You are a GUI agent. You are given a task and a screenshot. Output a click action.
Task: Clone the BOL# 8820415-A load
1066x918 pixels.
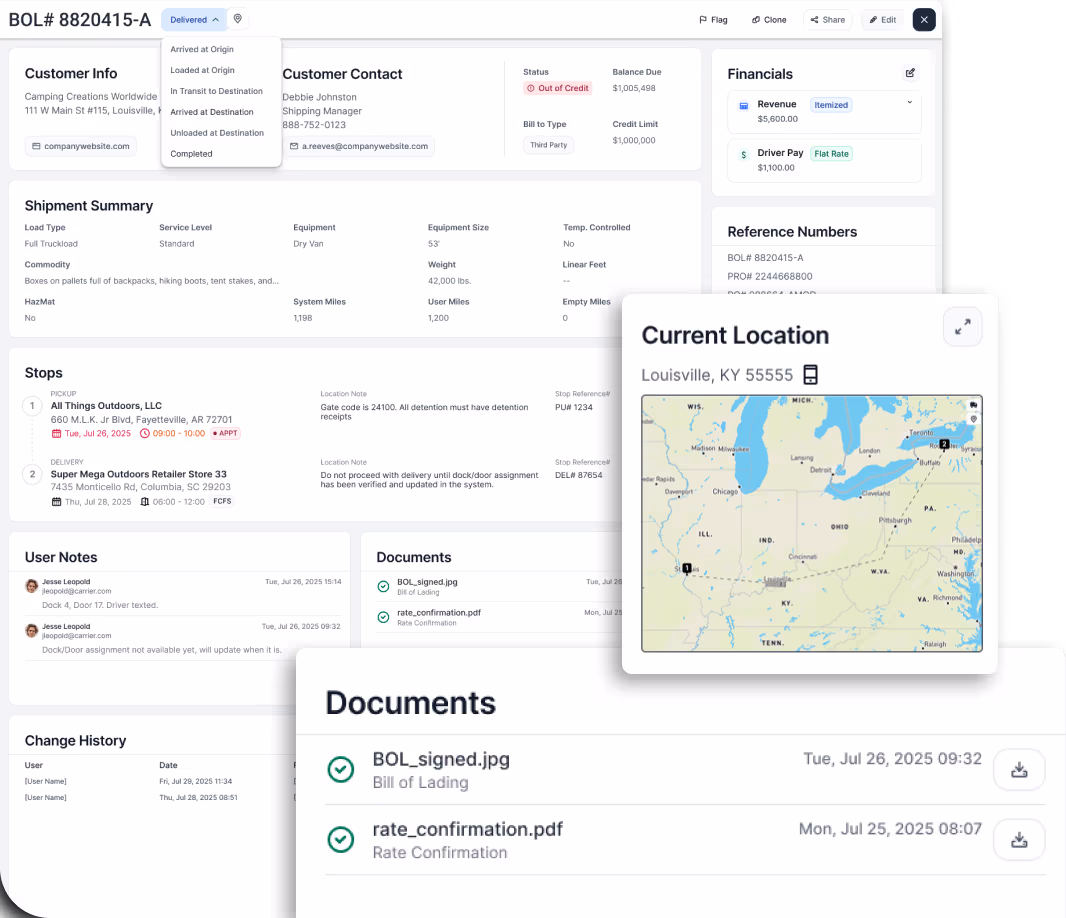coord(768,19)
